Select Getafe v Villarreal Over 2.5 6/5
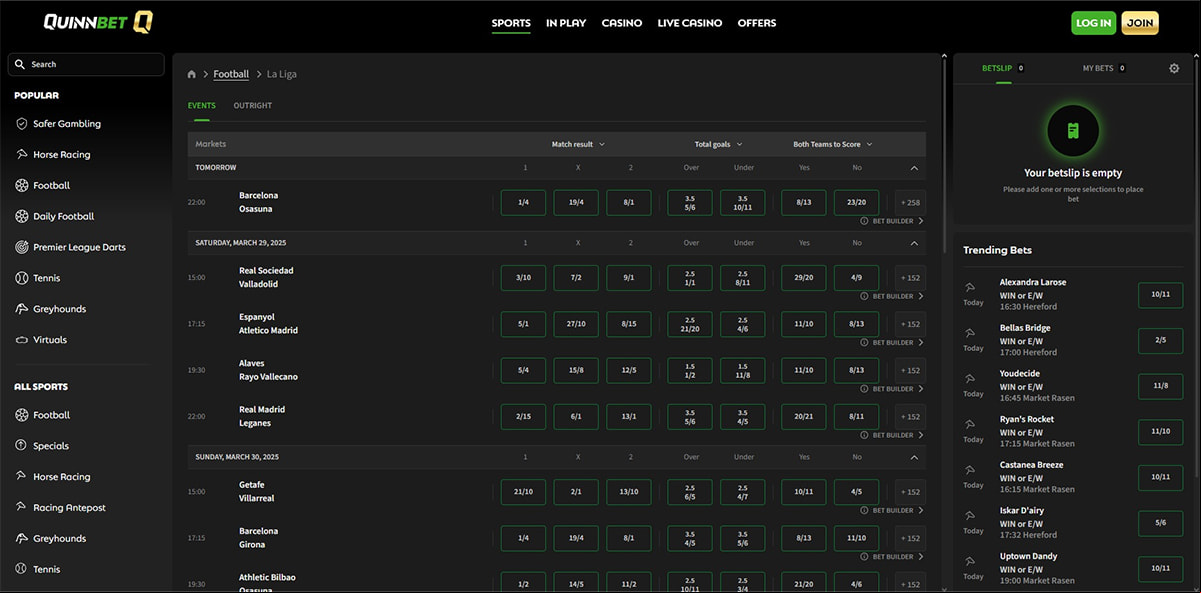1201x593 pixels. 690,492
